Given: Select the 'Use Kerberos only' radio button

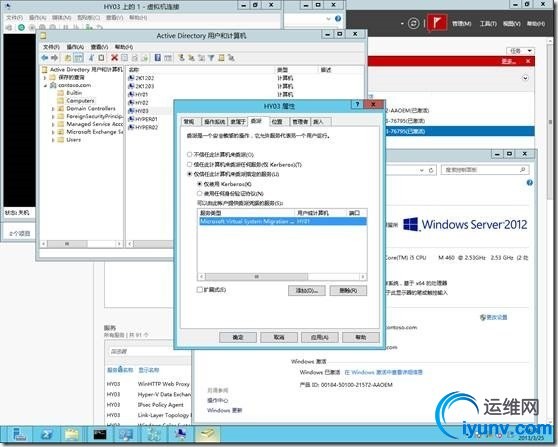Looking at the screenshot, I should coord(199,184).
